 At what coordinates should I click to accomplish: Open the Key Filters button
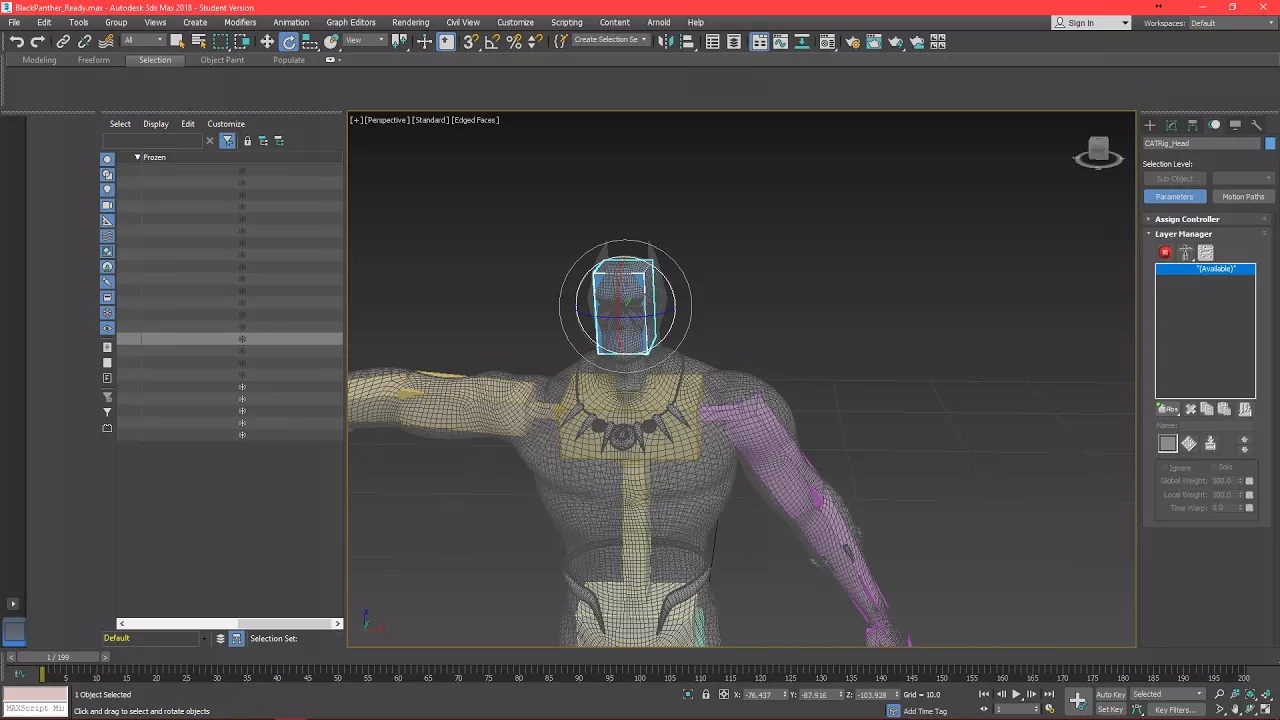point(1176,710)
